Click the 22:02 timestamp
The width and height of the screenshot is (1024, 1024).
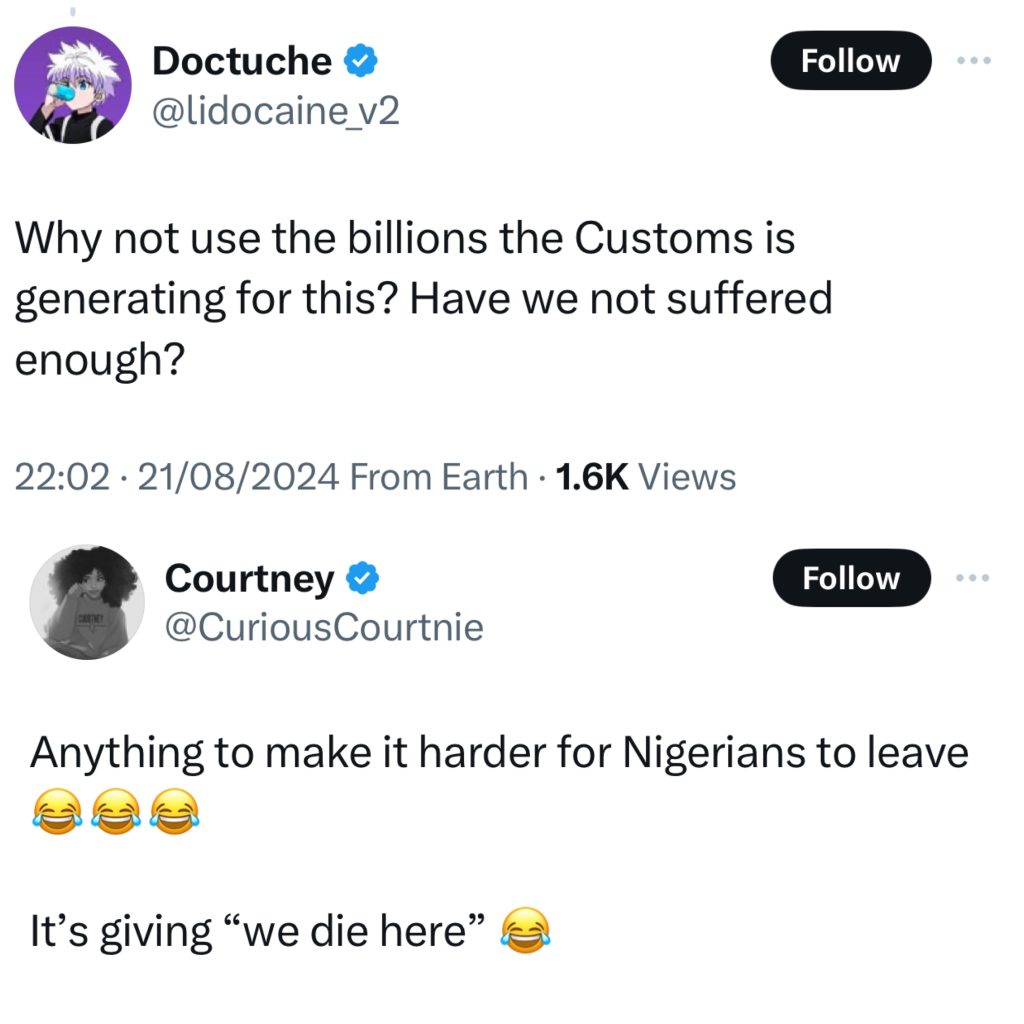click(61, 478)
